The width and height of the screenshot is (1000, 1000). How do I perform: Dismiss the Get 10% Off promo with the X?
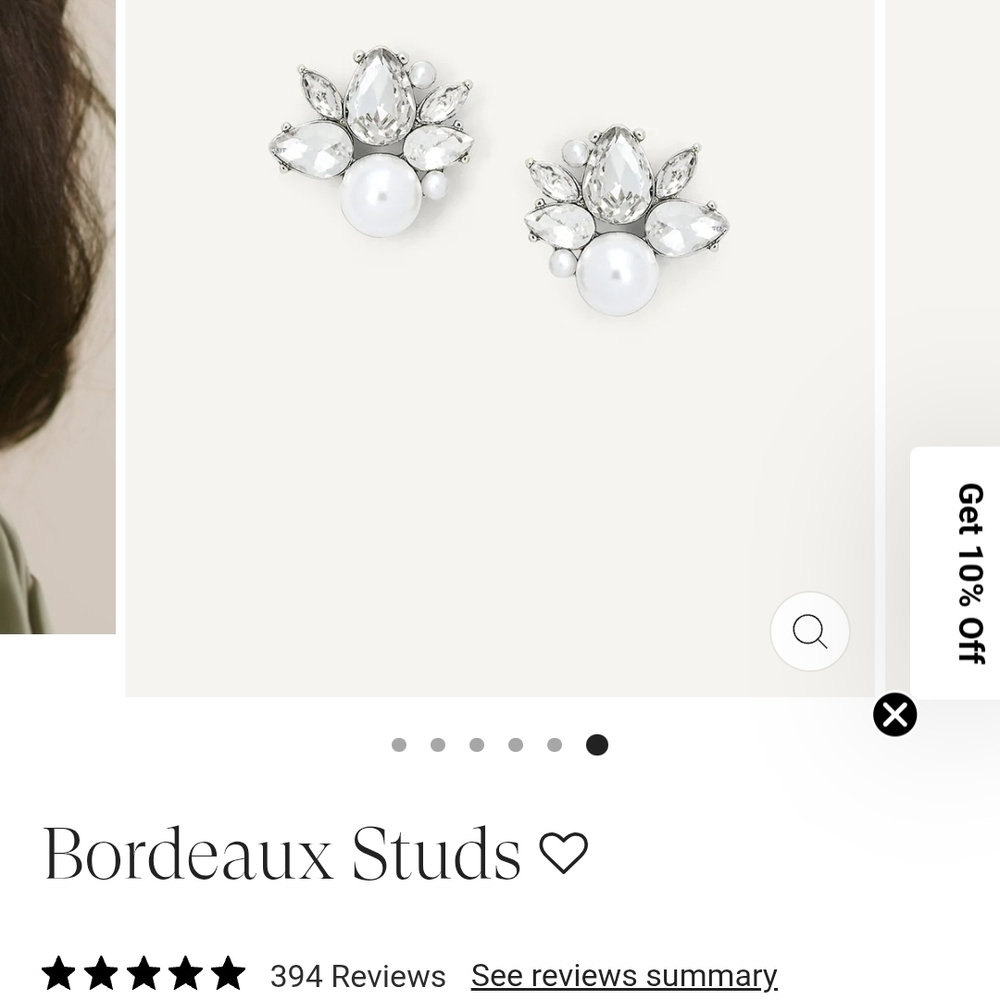tap(895, 713)
